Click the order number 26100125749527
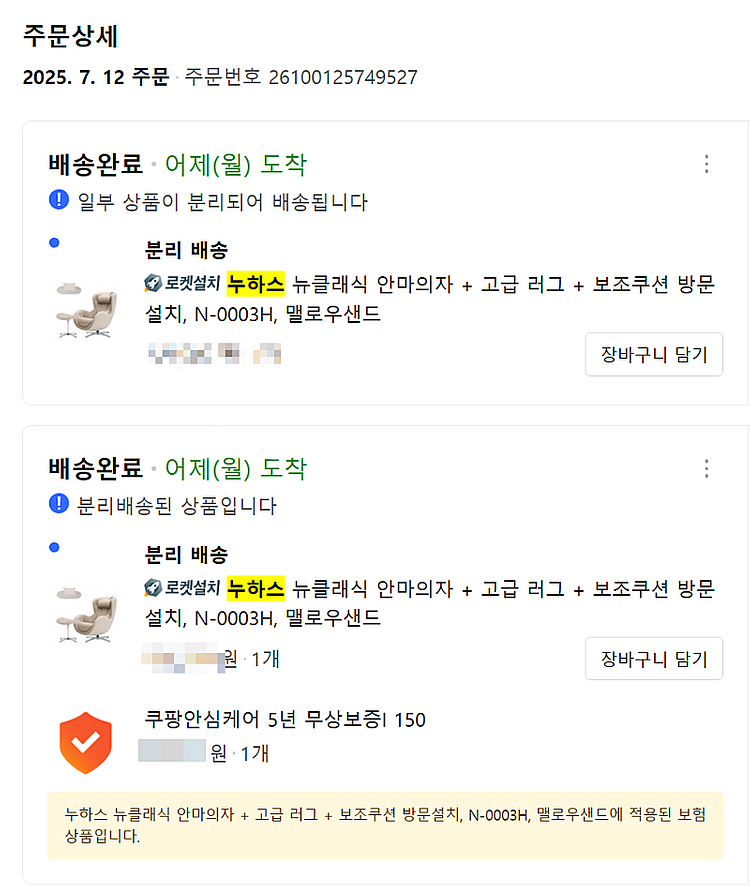Image resolution: width=750 pixels, height=887 pixels. [342, 77]
